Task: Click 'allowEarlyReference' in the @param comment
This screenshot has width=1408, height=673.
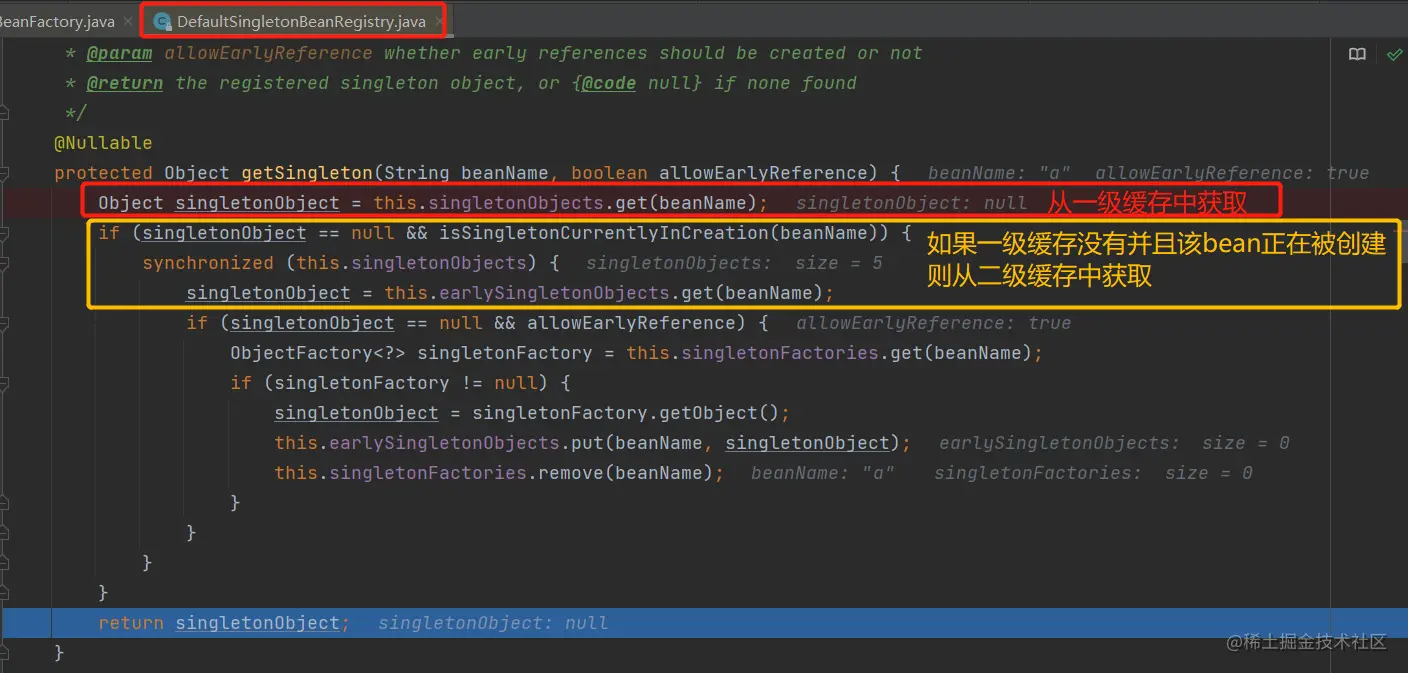Action: click(x=268, y=53)
